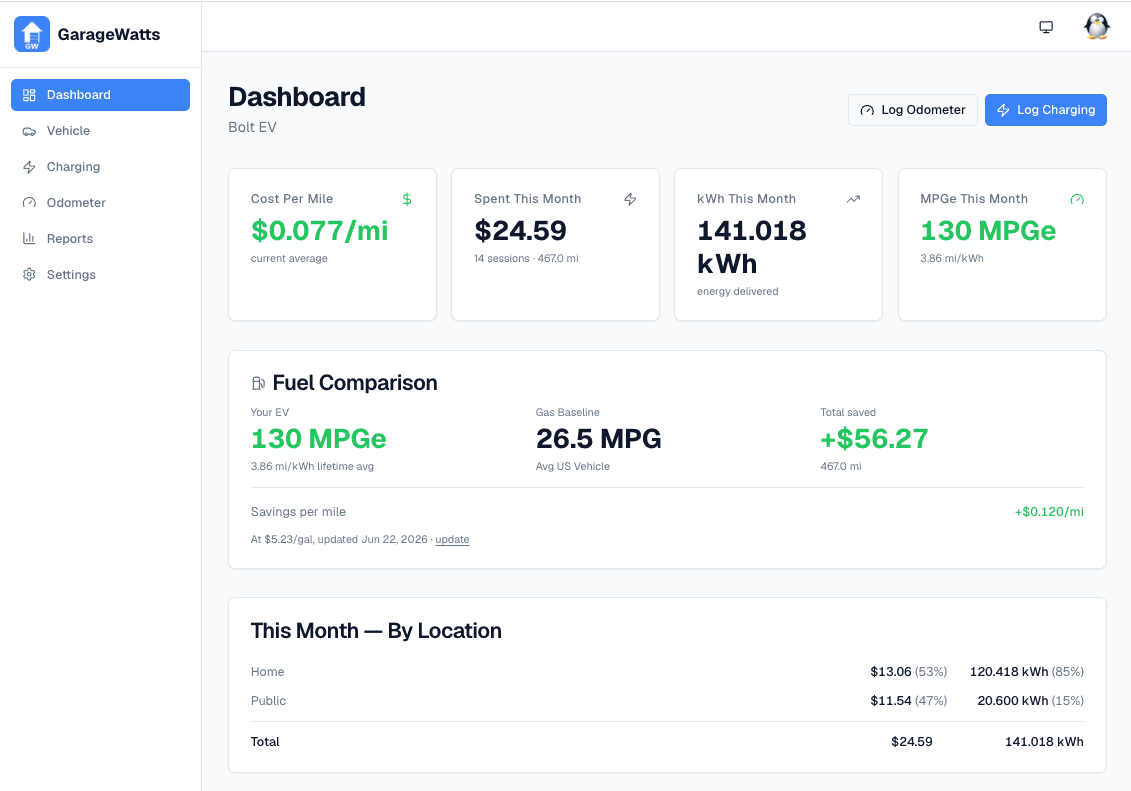
Task: Click the Savings per mile label
Action: pos(298,512)
